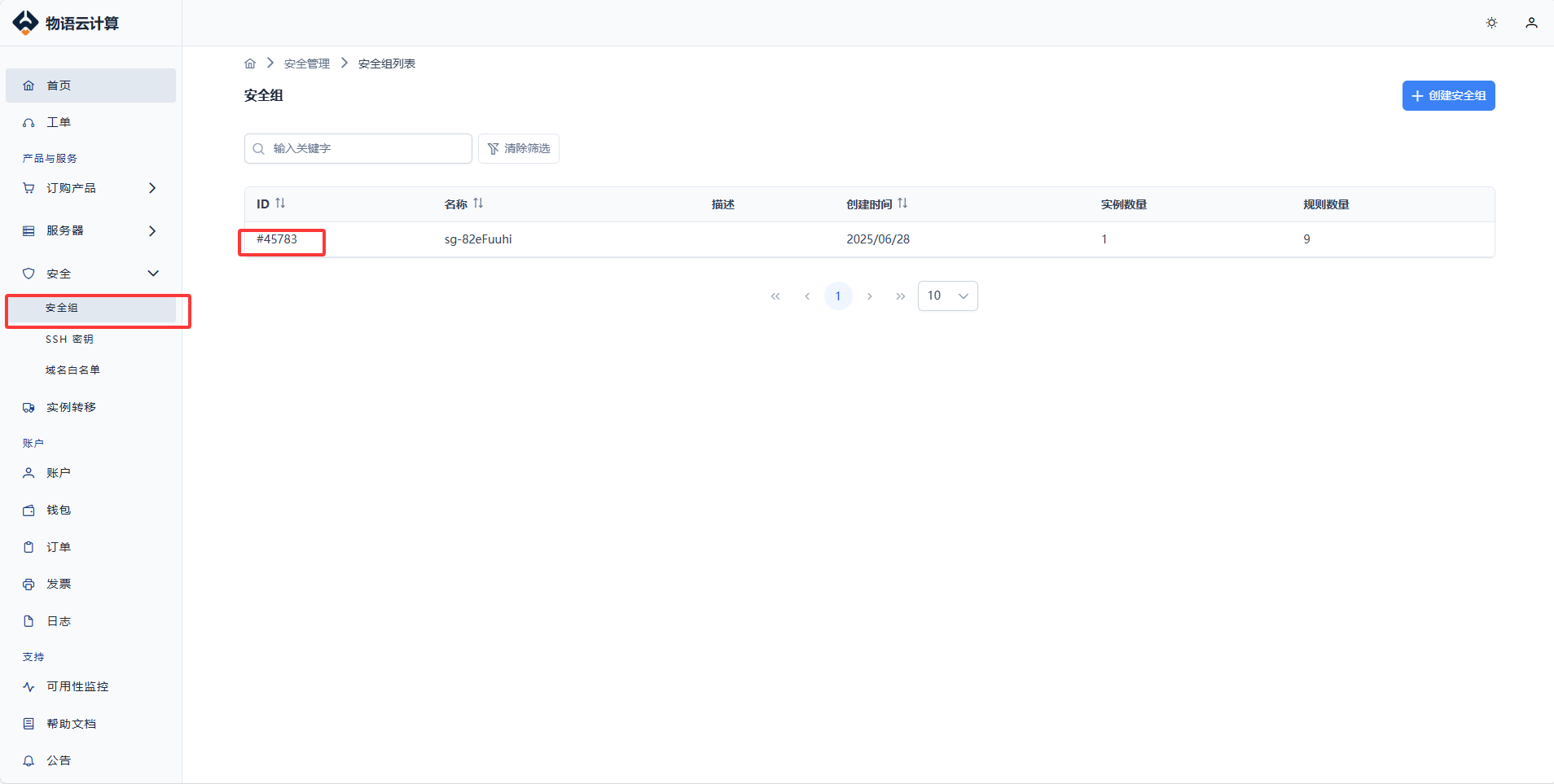Toggle the light/dark theme sun icon

[1491, 23]
